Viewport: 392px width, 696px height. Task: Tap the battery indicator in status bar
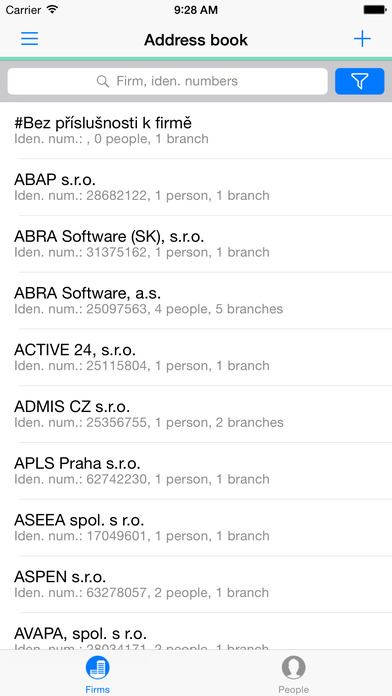pyautogui.click(x=374, y=10)
